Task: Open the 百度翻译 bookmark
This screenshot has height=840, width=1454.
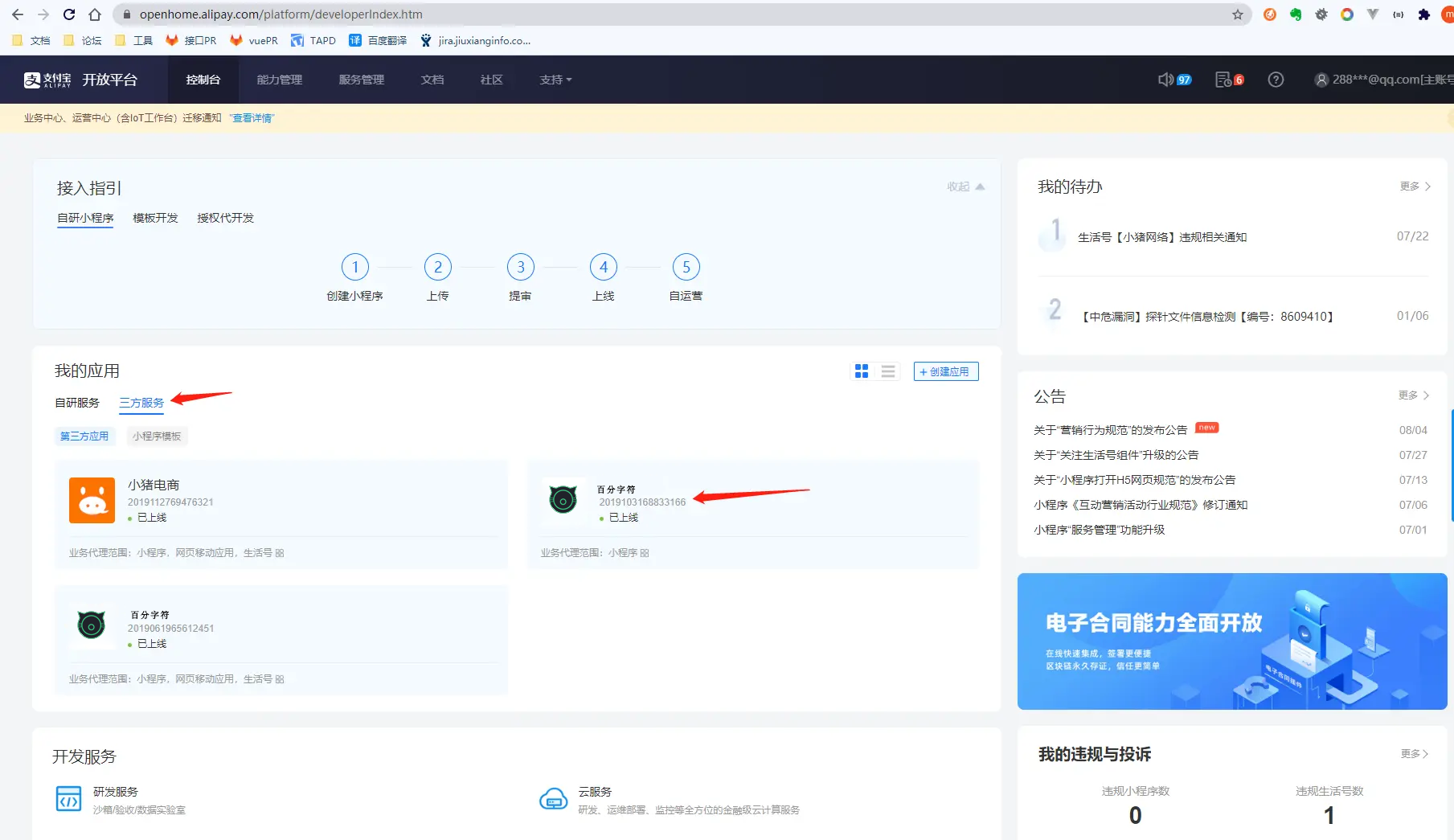Action: (x=378, y=40)
